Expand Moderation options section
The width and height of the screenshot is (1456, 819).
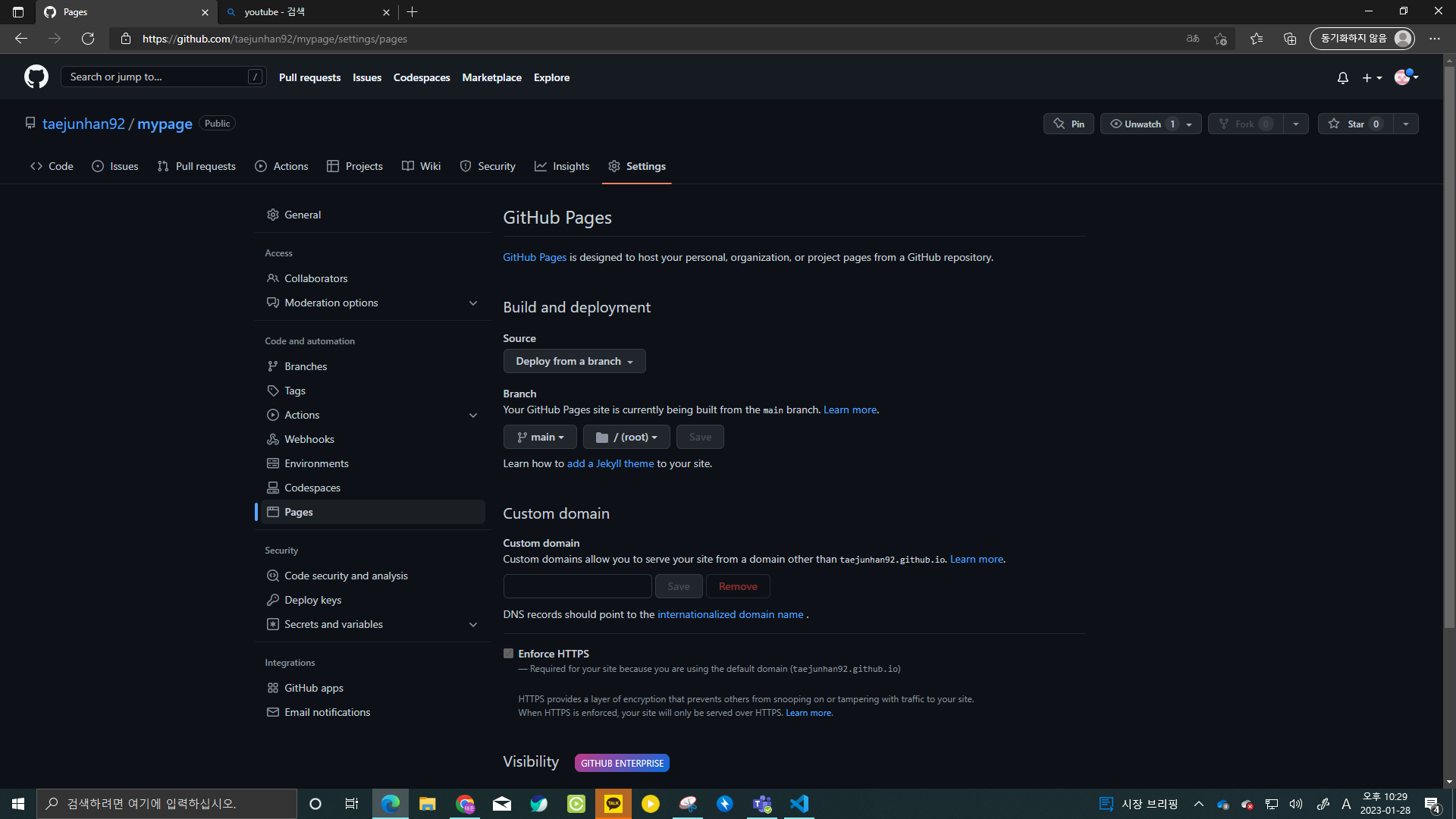tap(373, 303)
